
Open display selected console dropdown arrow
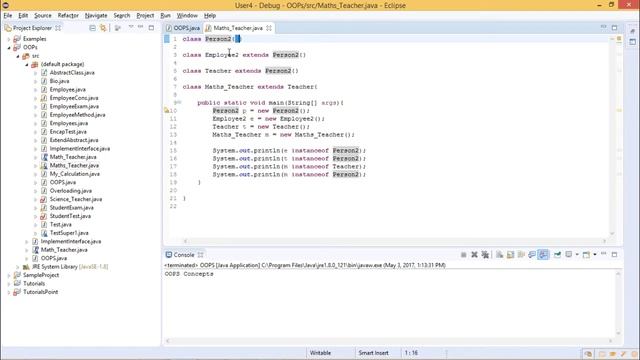point(577,255)
